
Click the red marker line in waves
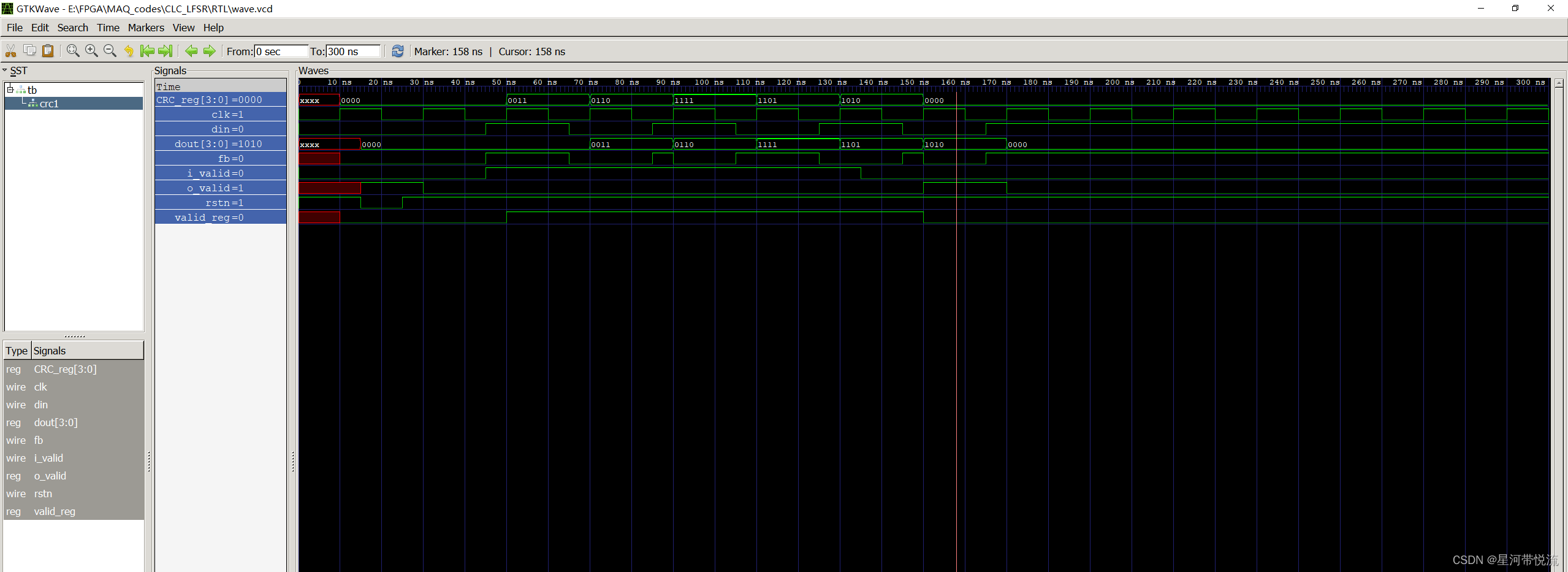tap(956, 331)
